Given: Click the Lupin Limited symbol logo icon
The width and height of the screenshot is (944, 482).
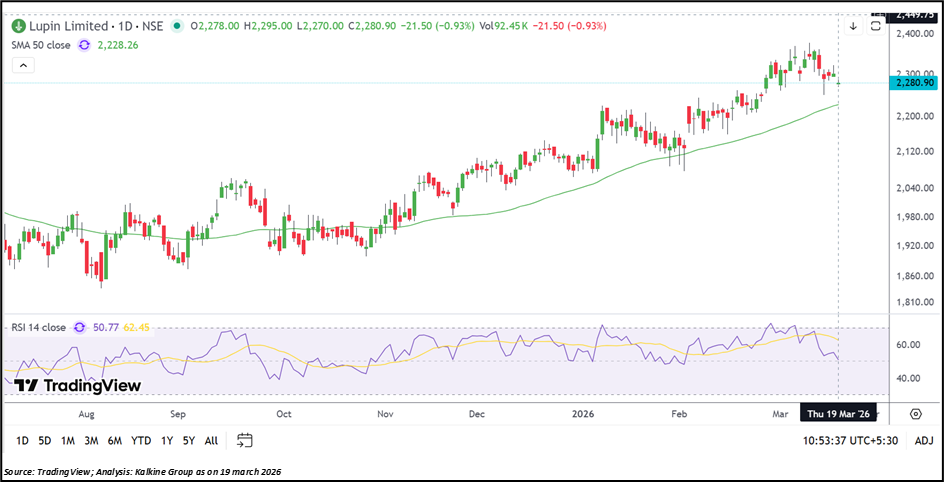Looking at the screenshot, I should [x=18, y=26].
